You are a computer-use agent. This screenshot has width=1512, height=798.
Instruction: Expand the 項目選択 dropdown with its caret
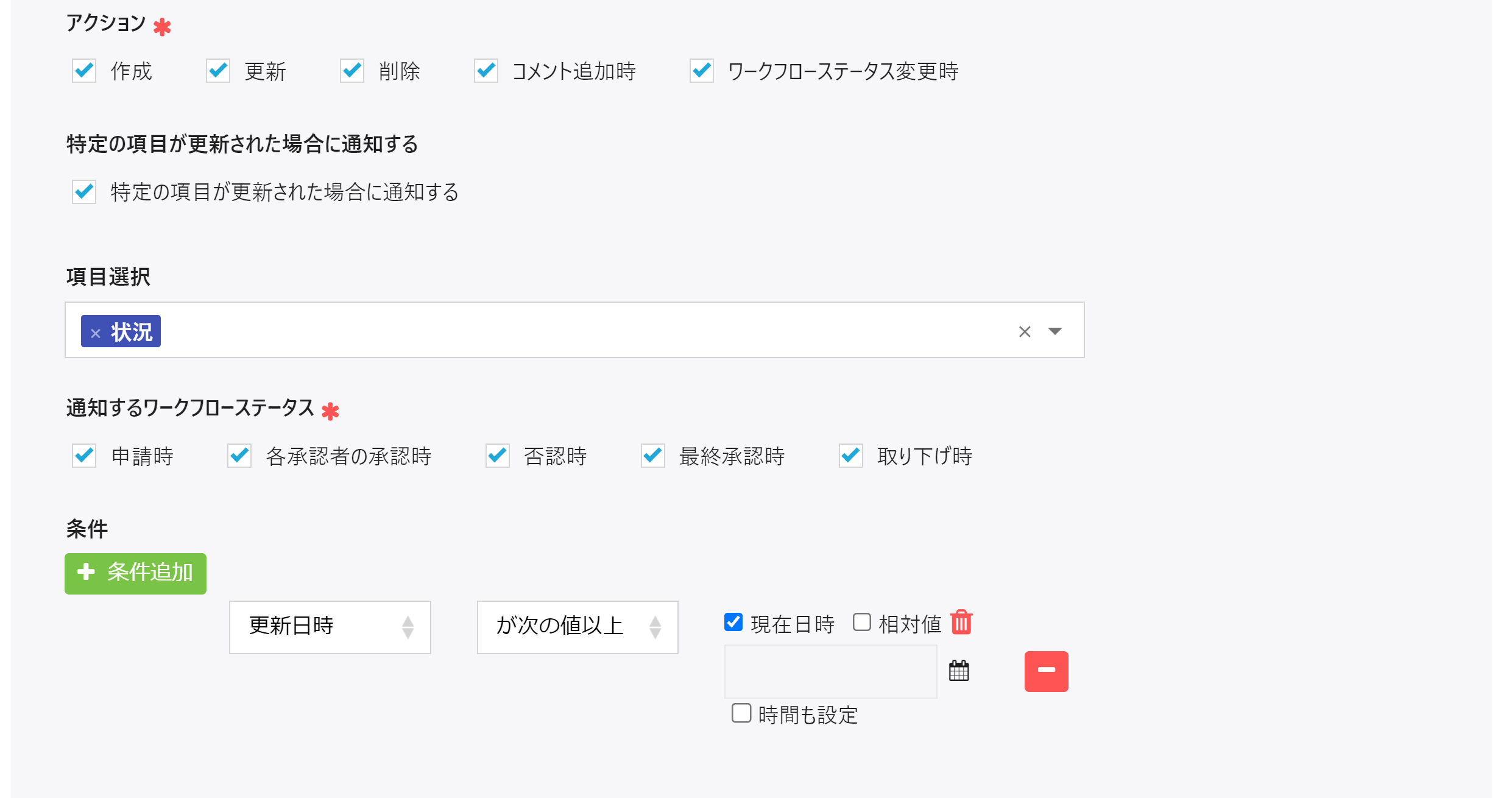pos(1056,331)
